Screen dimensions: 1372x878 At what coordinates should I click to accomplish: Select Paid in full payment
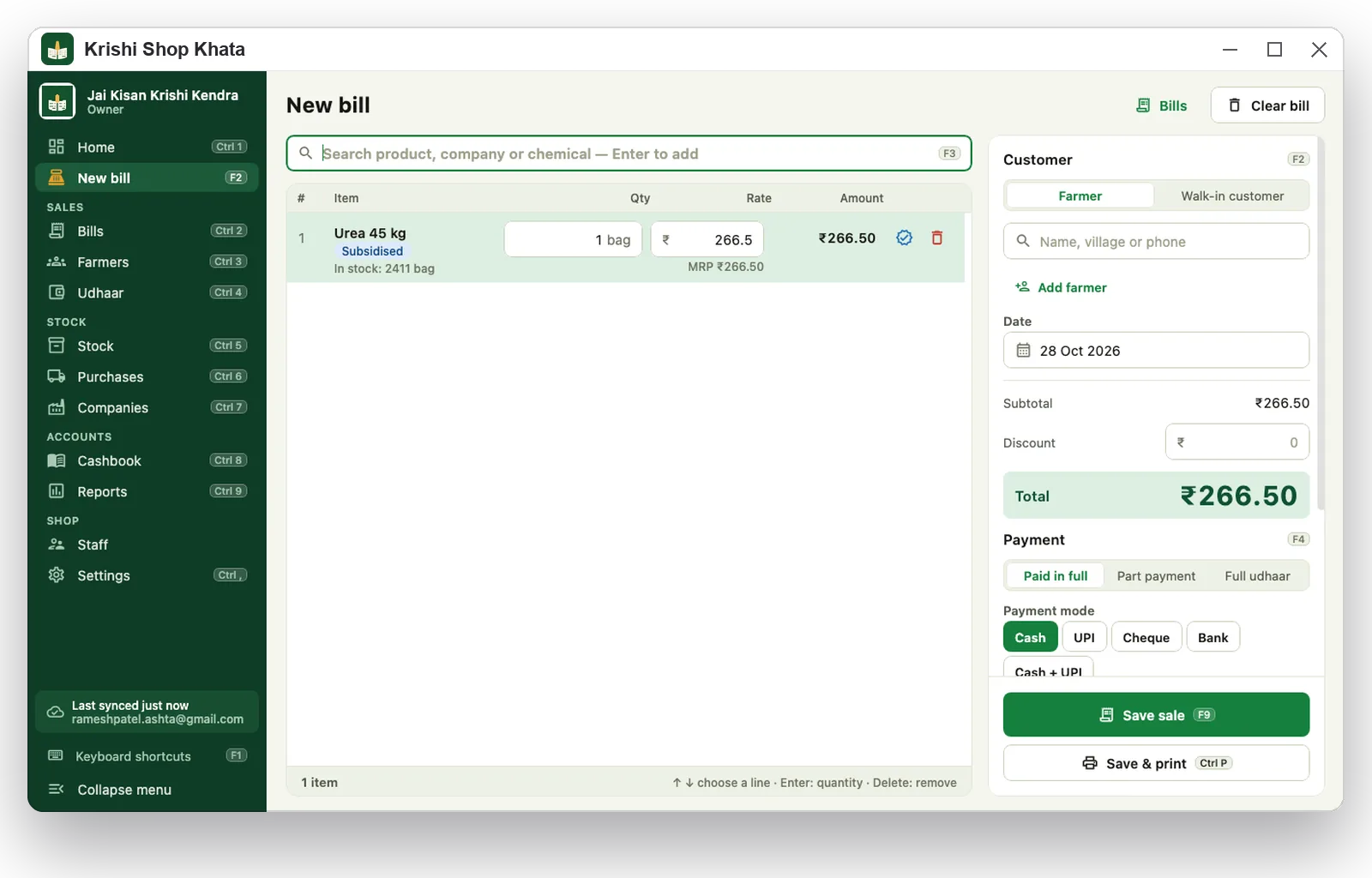pos(1056,576)
